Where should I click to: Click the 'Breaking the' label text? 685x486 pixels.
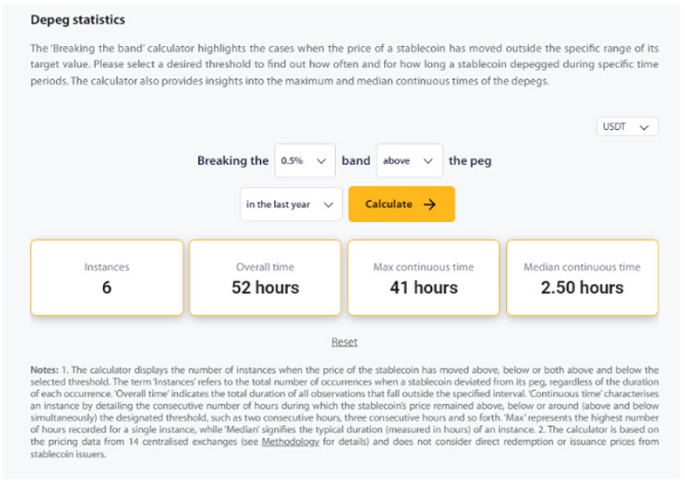click(x=232, y=160)
